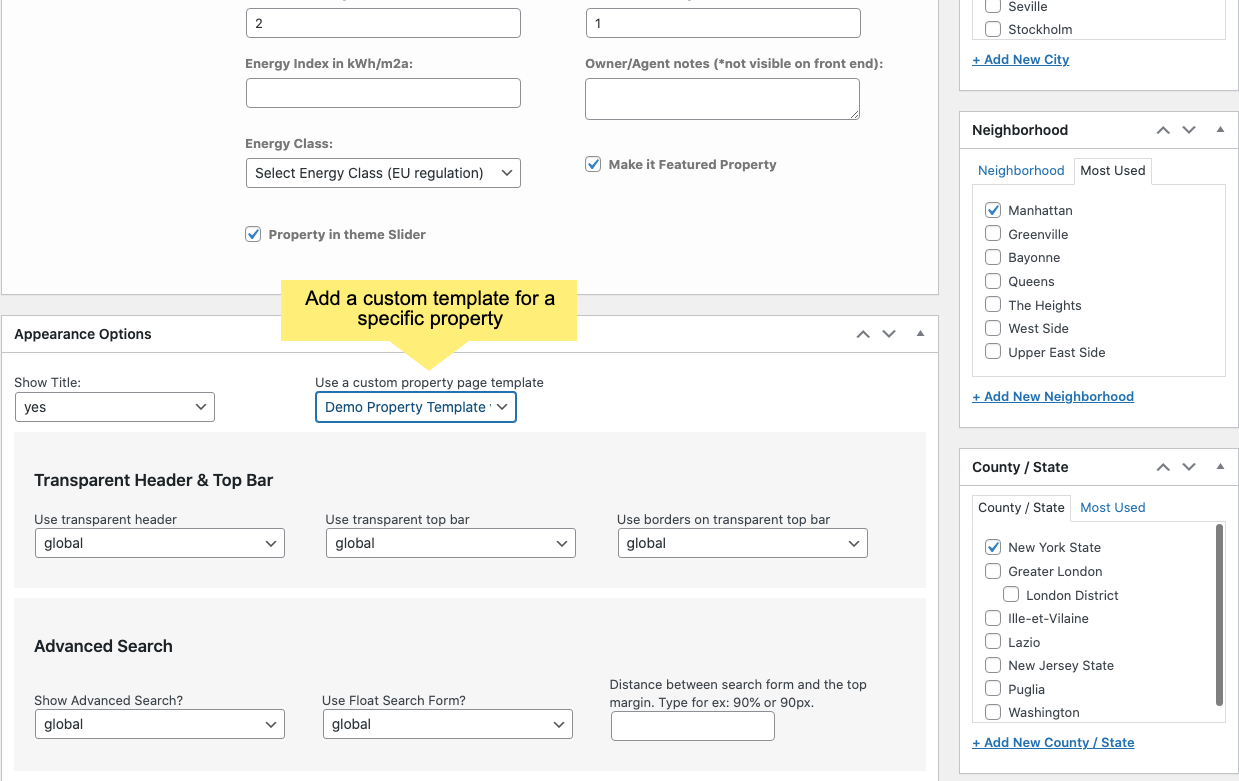Check The Heights neighborhood
Viewport: 1239px width, 781px height.
(x=993, y=305)
